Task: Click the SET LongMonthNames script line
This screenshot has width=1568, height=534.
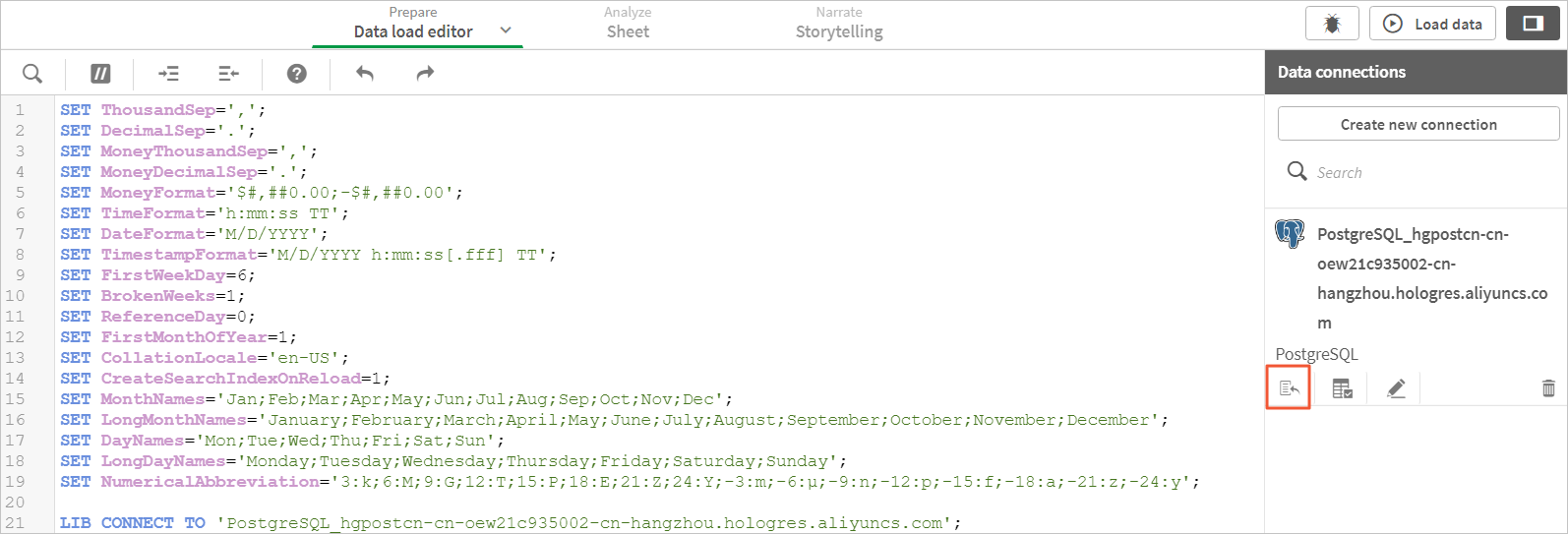Action: (x=614, y=420)
